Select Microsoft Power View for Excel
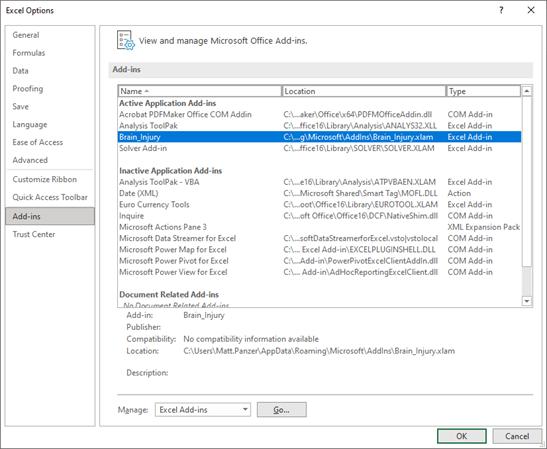The image size is (547, 449). pos(320,272)
